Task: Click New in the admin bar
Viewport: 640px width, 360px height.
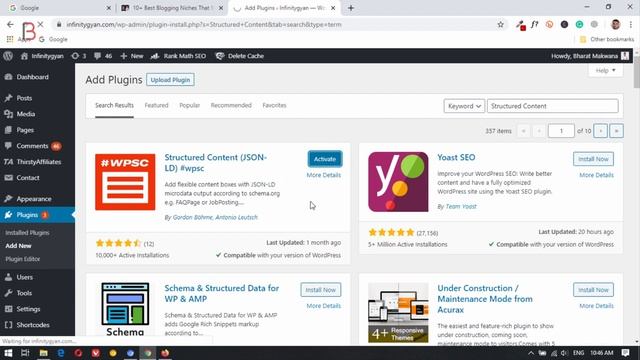Action: pos(132,56)
